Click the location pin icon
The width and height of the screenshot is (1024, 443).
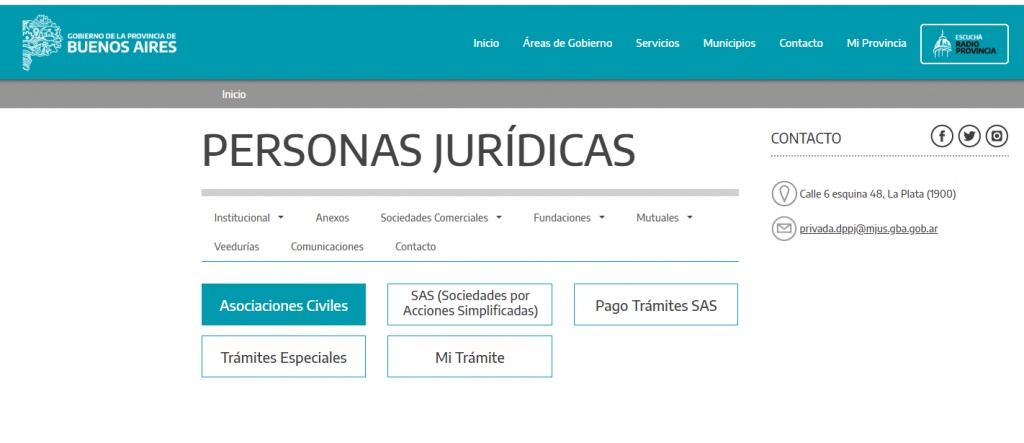(x=784, y=194)
